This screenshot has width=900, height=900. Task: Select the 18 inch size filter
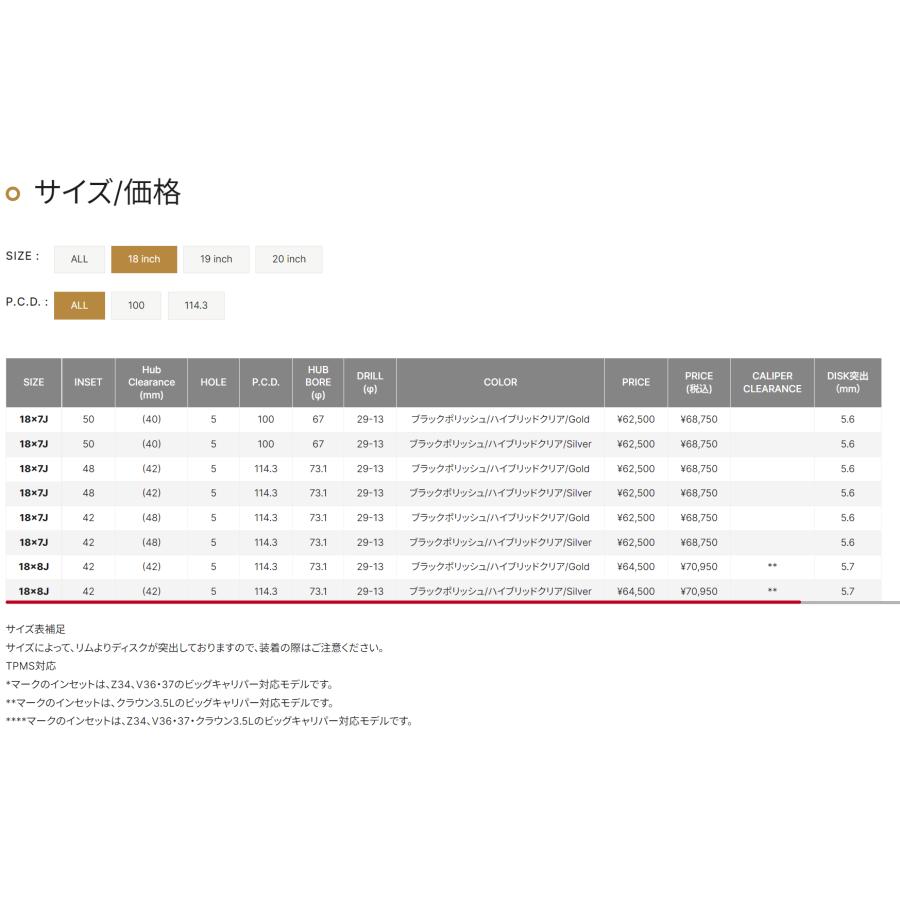tap(144, 259)
